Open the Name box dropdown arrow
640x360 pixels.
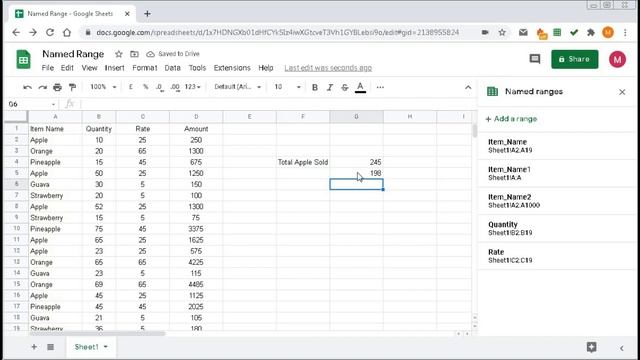(x=53, y=104)
